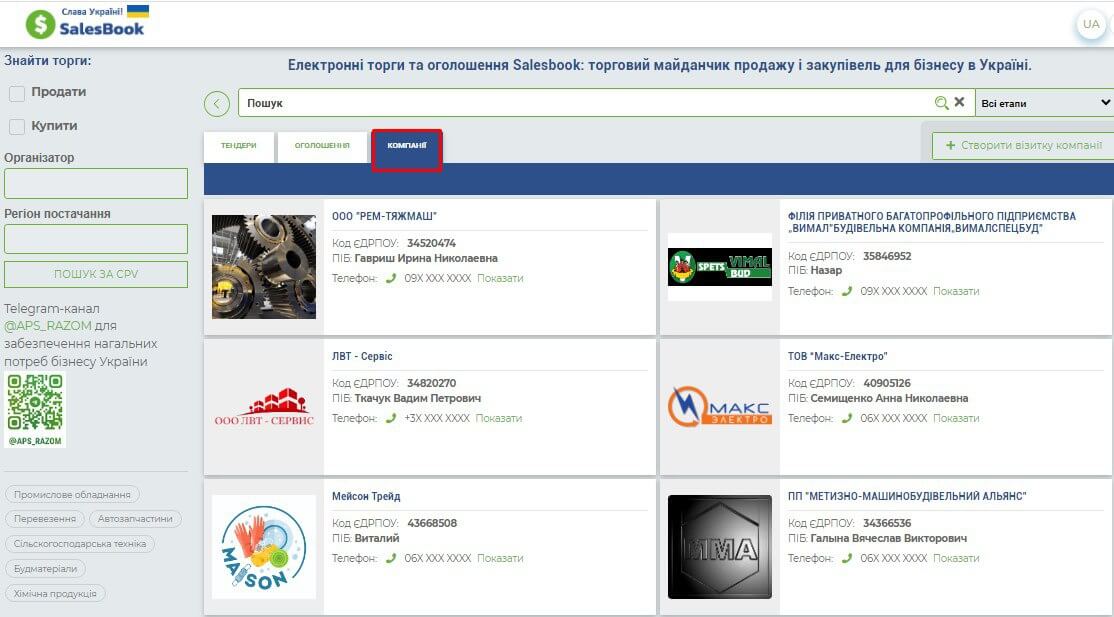1114x617 pixels.
Task: Click phone icon for ВИМАЛСПЕЦБУД company
Action: (847, 291)
